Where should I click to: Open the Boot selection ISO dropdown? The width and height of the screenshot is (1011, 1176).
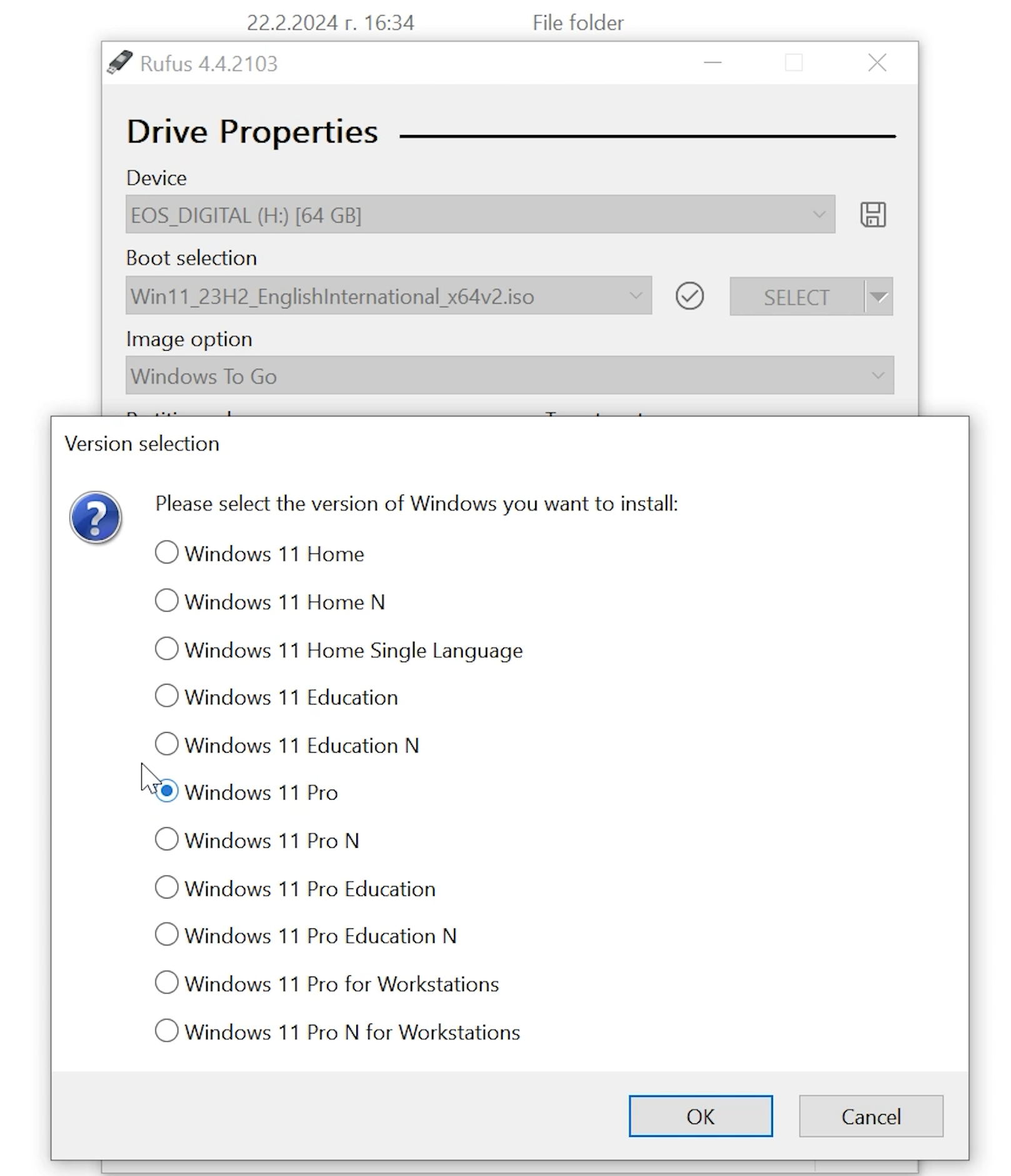(388, 296)
